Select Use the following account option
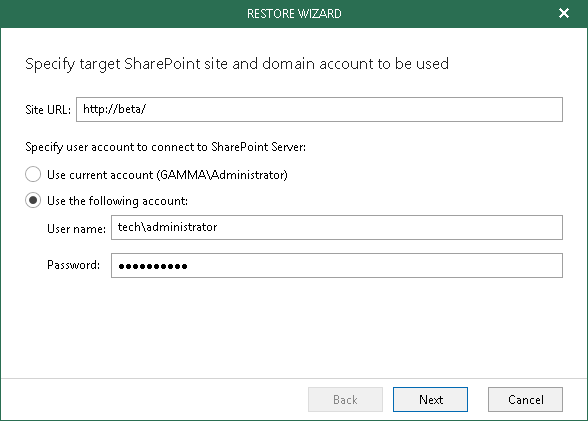The image size is (588, 421). 33,200
